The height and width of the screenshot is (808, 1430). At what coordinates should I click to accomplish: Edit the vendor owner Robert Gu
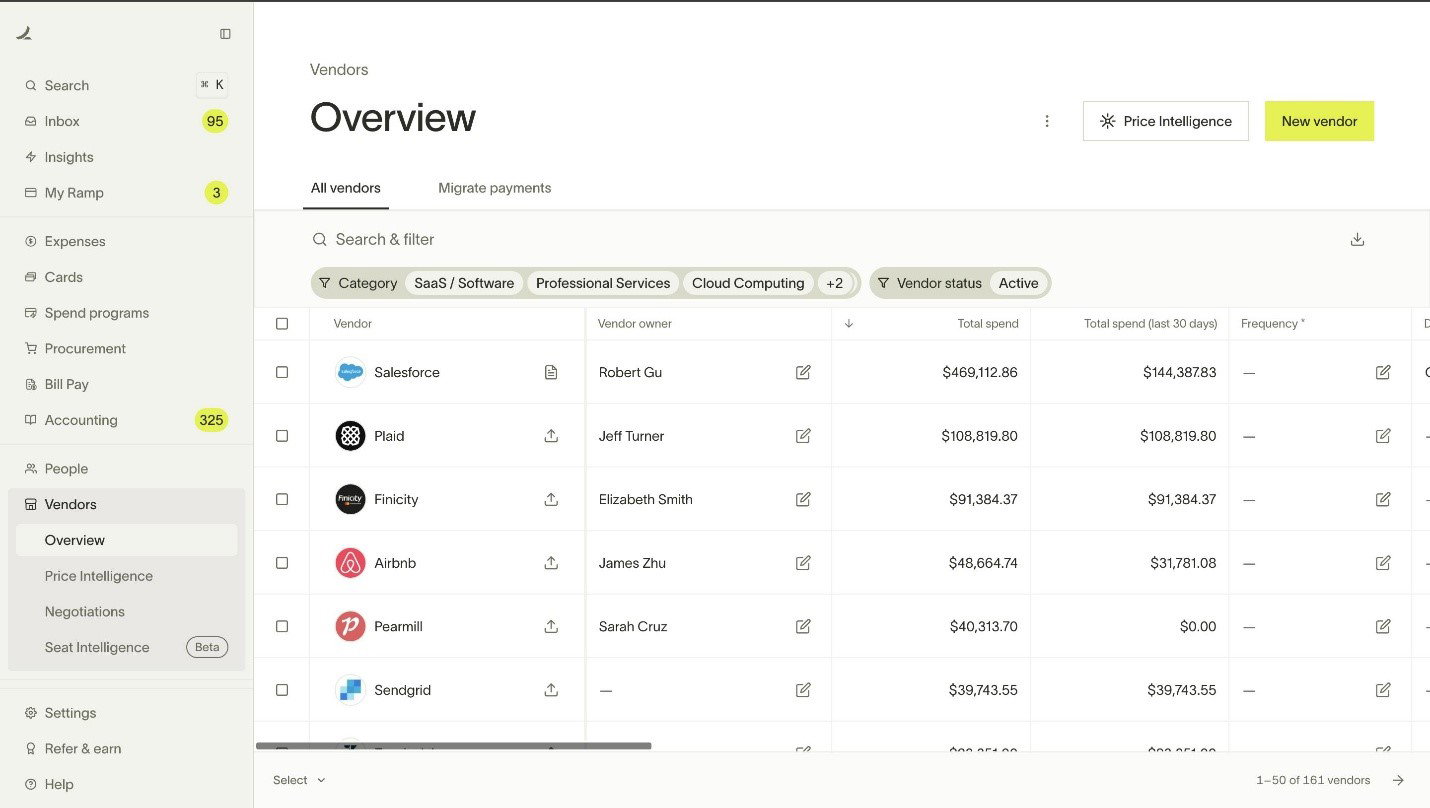tap(803, 371)
